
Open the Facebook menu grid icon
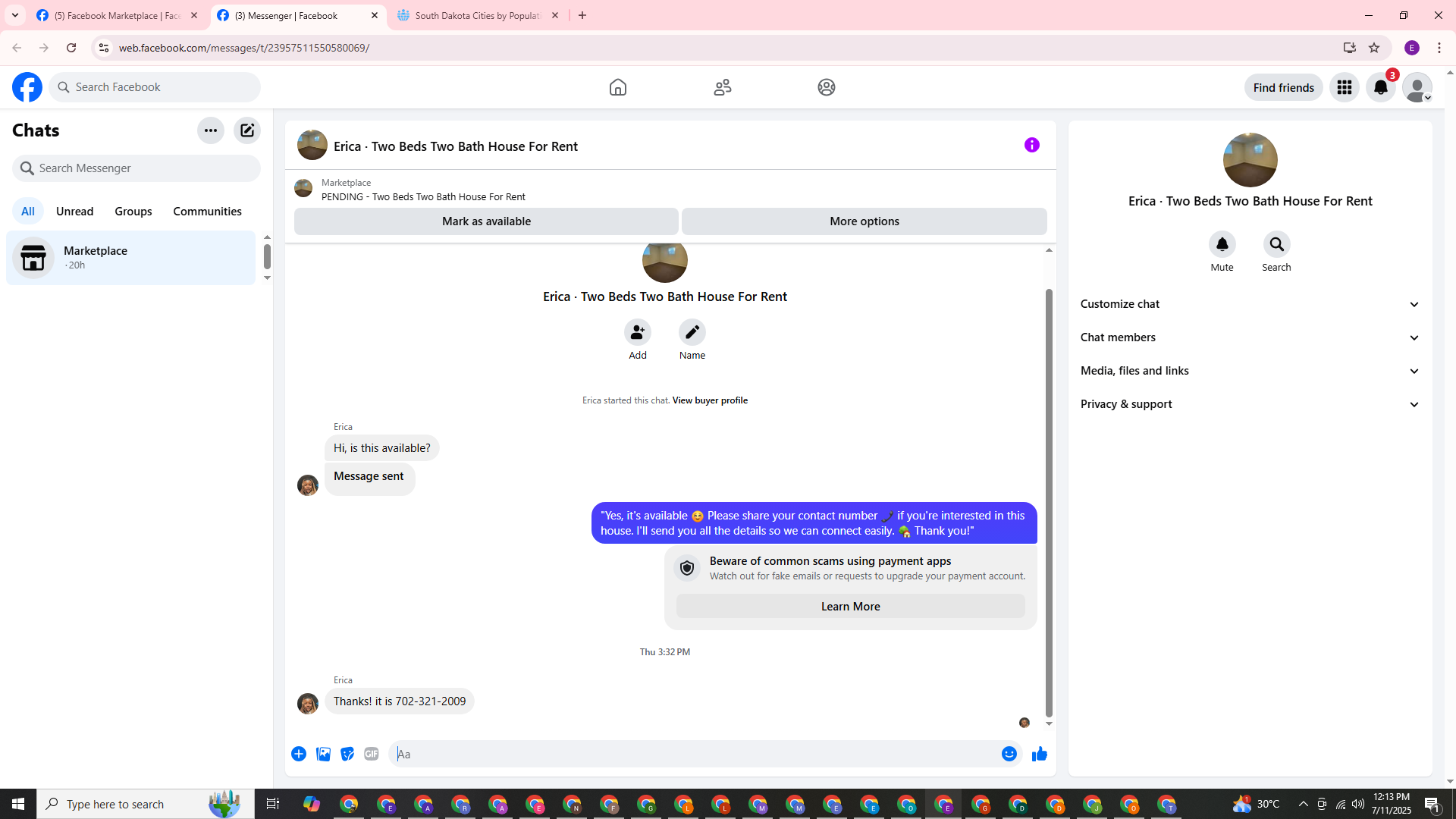[1345, 87]
